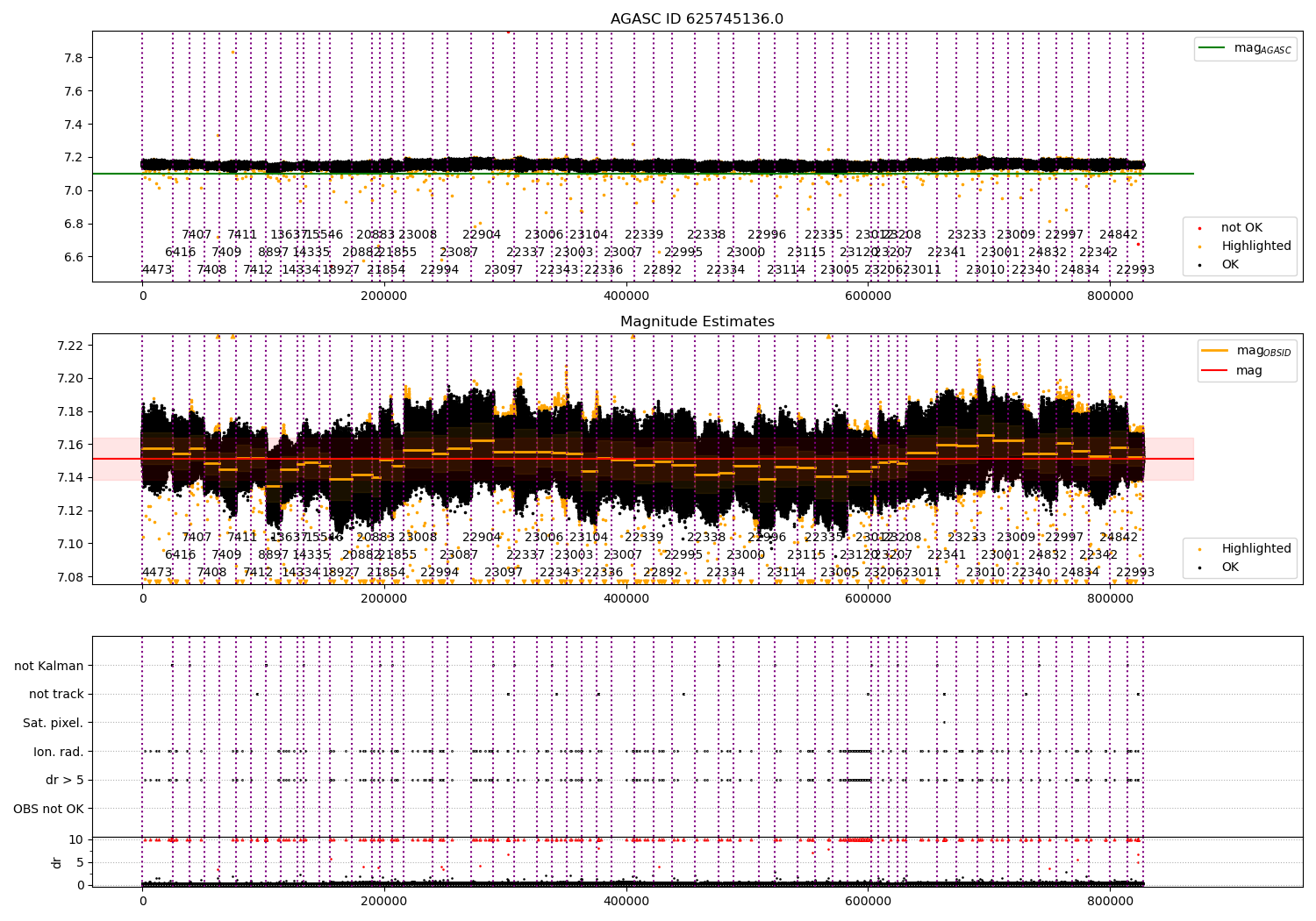Click the '7.0' y-tick in top plot

(74, 190)
